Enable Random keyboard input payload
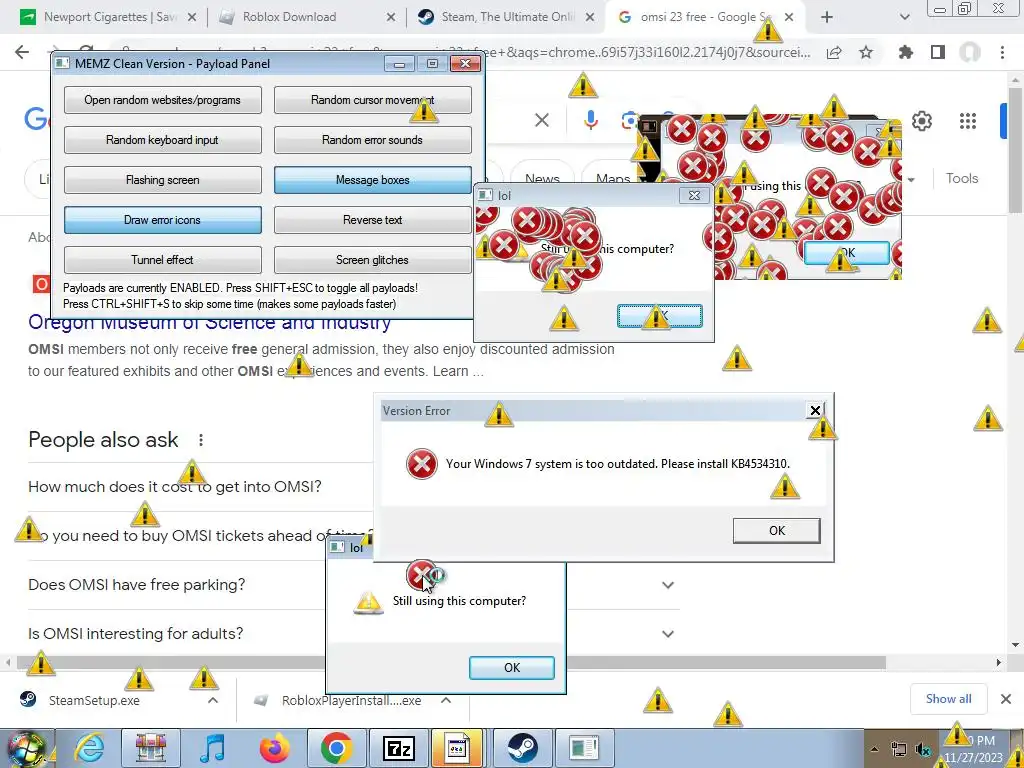Viewport: 1024px width, 768px height. tap(163, 140)
